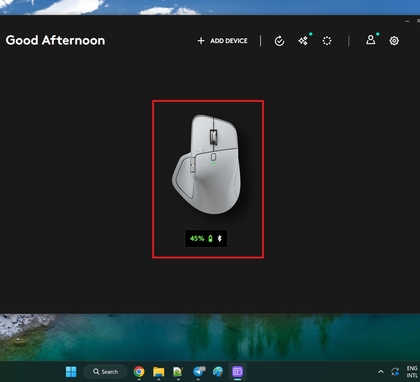Click the sync status tray icon
Screen dimensions: 420x382
click(395, 372)
